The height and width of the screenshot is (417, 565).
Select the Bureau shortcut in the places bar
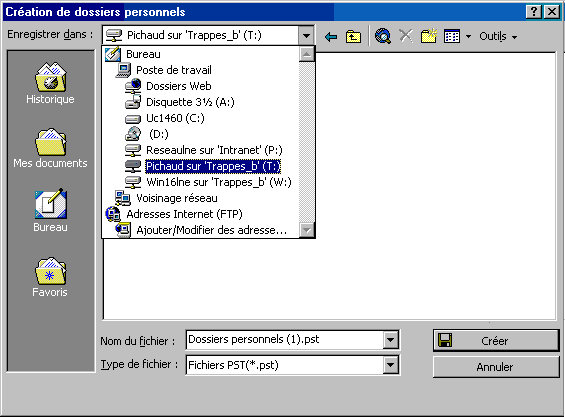coord(50,211)
